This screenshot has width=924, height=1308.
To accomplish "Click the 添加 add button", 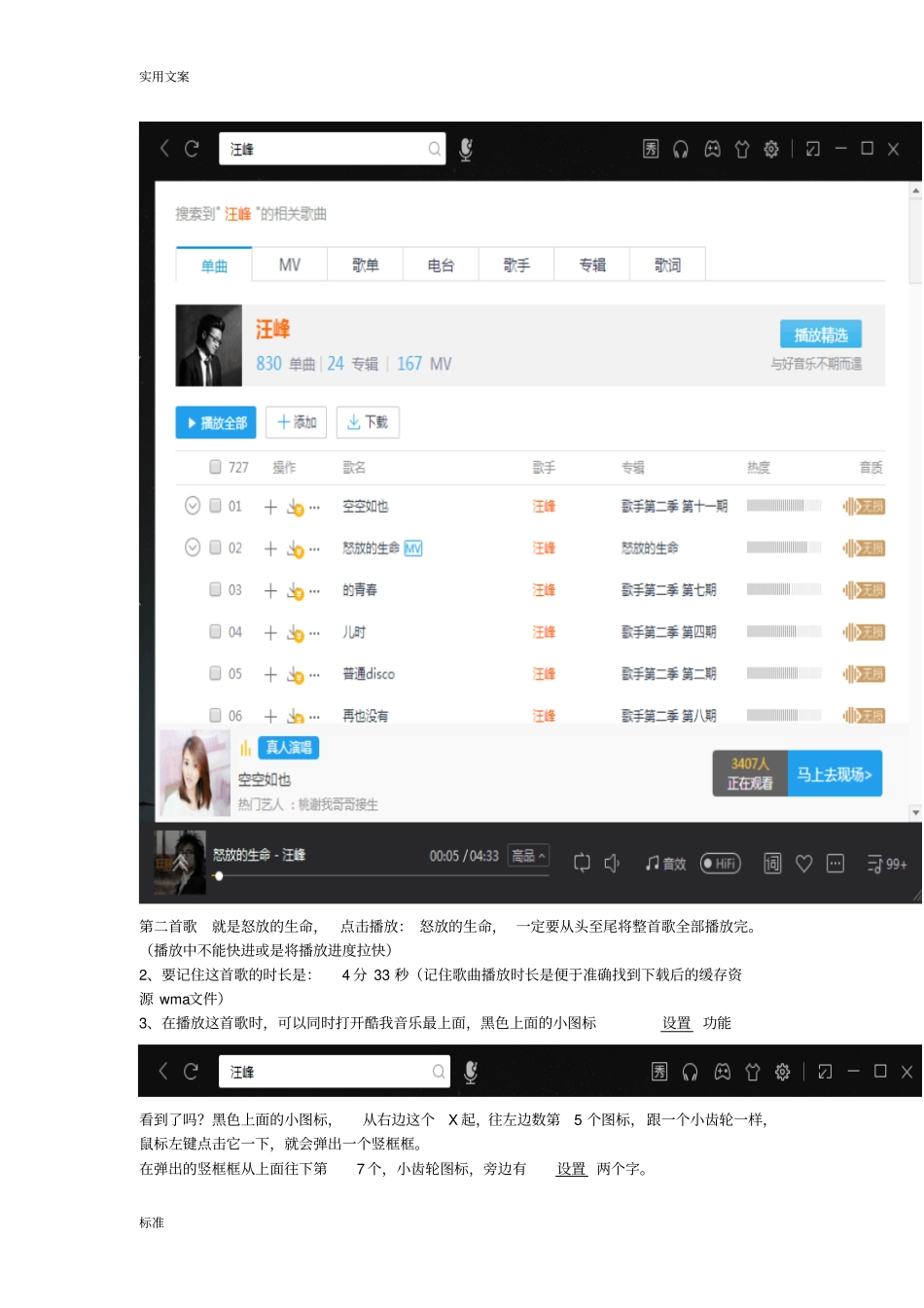I will coord(297,422).
